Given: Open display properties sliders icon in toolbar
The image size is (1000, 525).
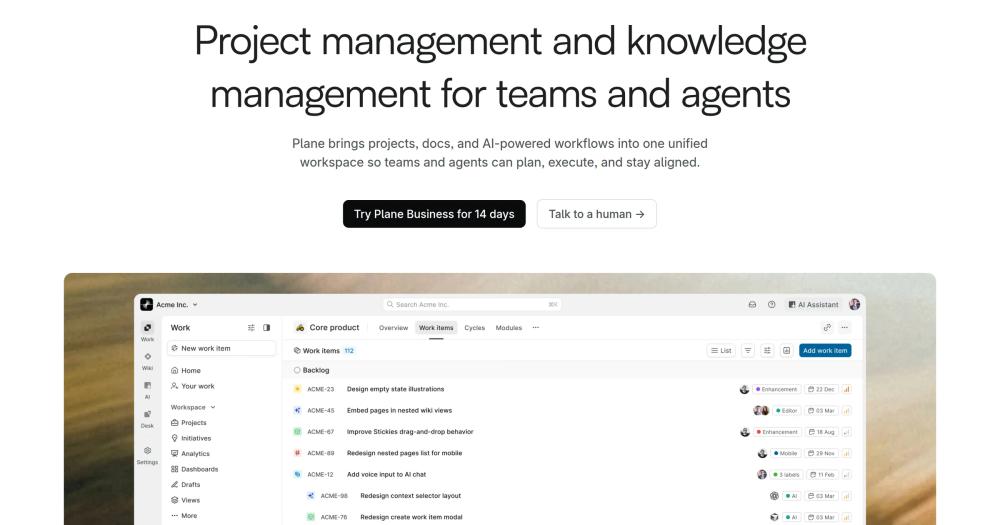Looking at the screenshot, I should click(x=767, y=350).
